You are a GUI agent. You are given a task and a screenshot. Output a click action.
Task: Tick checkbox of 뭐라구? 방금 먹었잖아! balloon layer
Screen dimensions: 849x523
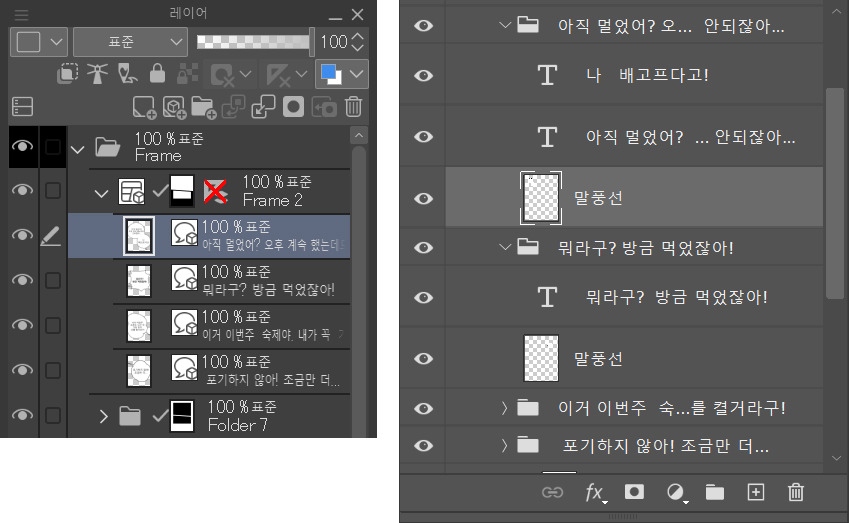pyautogui.click(x=53, y=280)
